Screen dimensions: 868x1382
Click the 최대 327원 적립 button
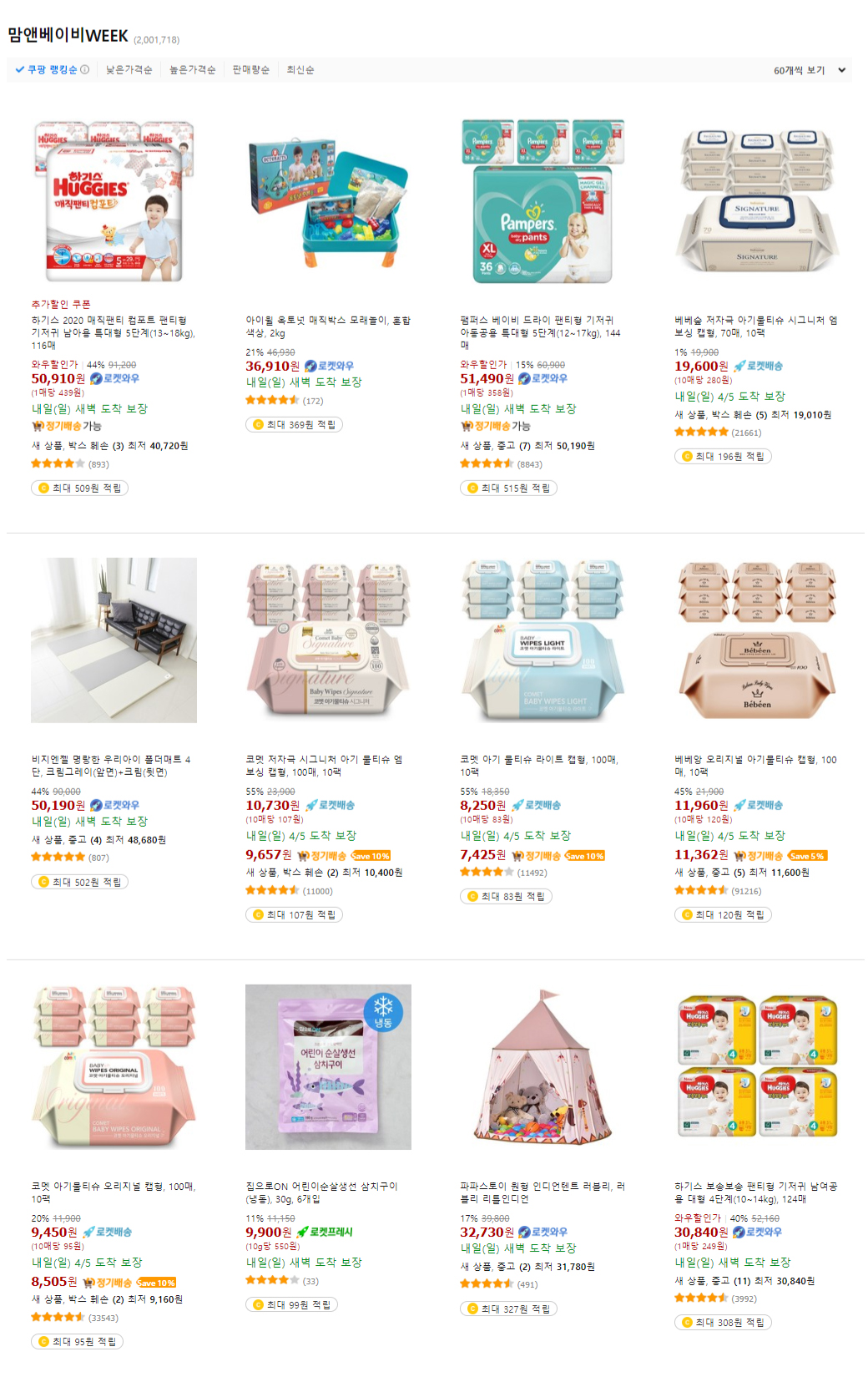pos(508,1309)
